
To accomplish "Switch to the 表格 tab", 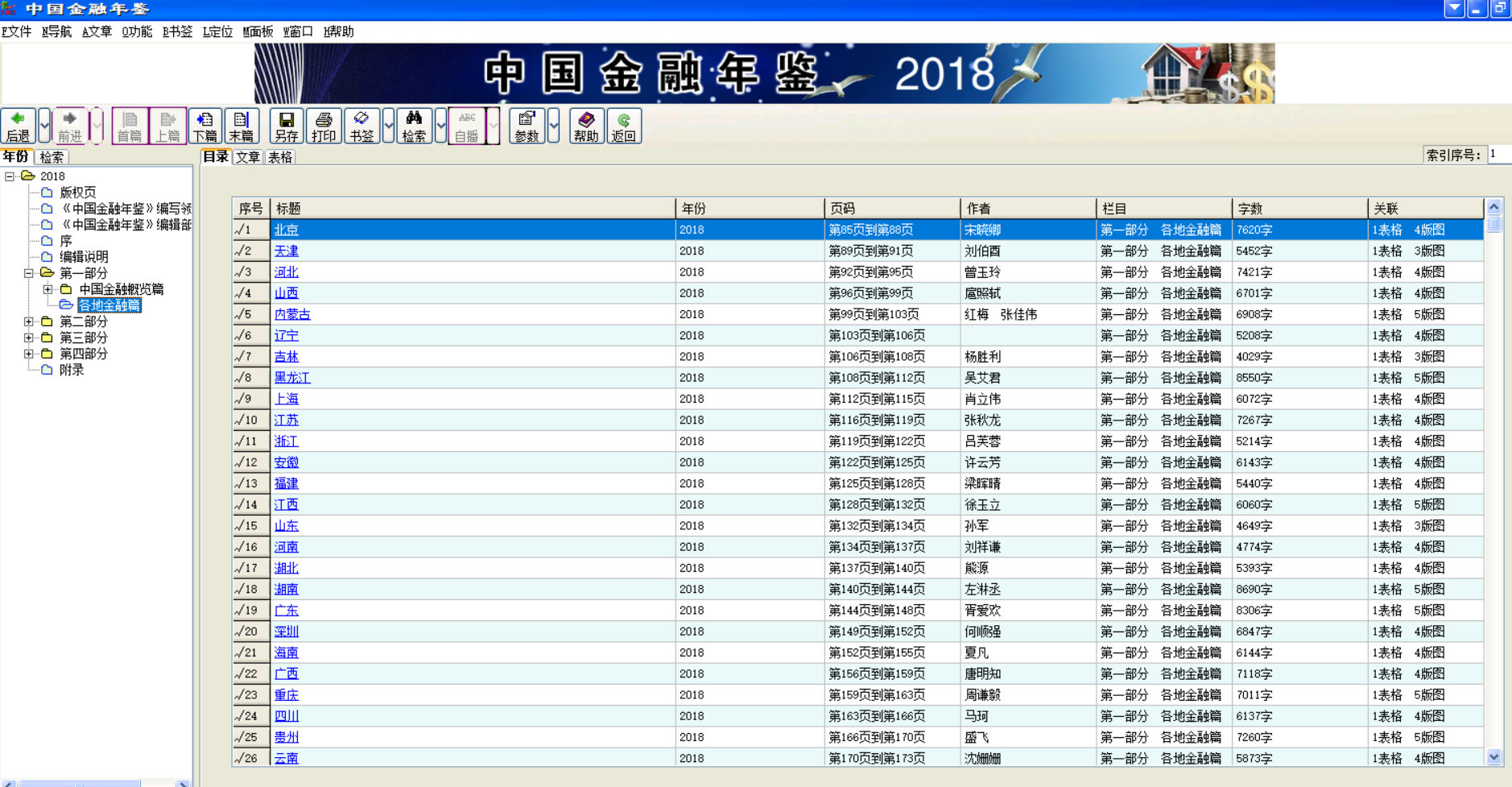I will [280, 157].
